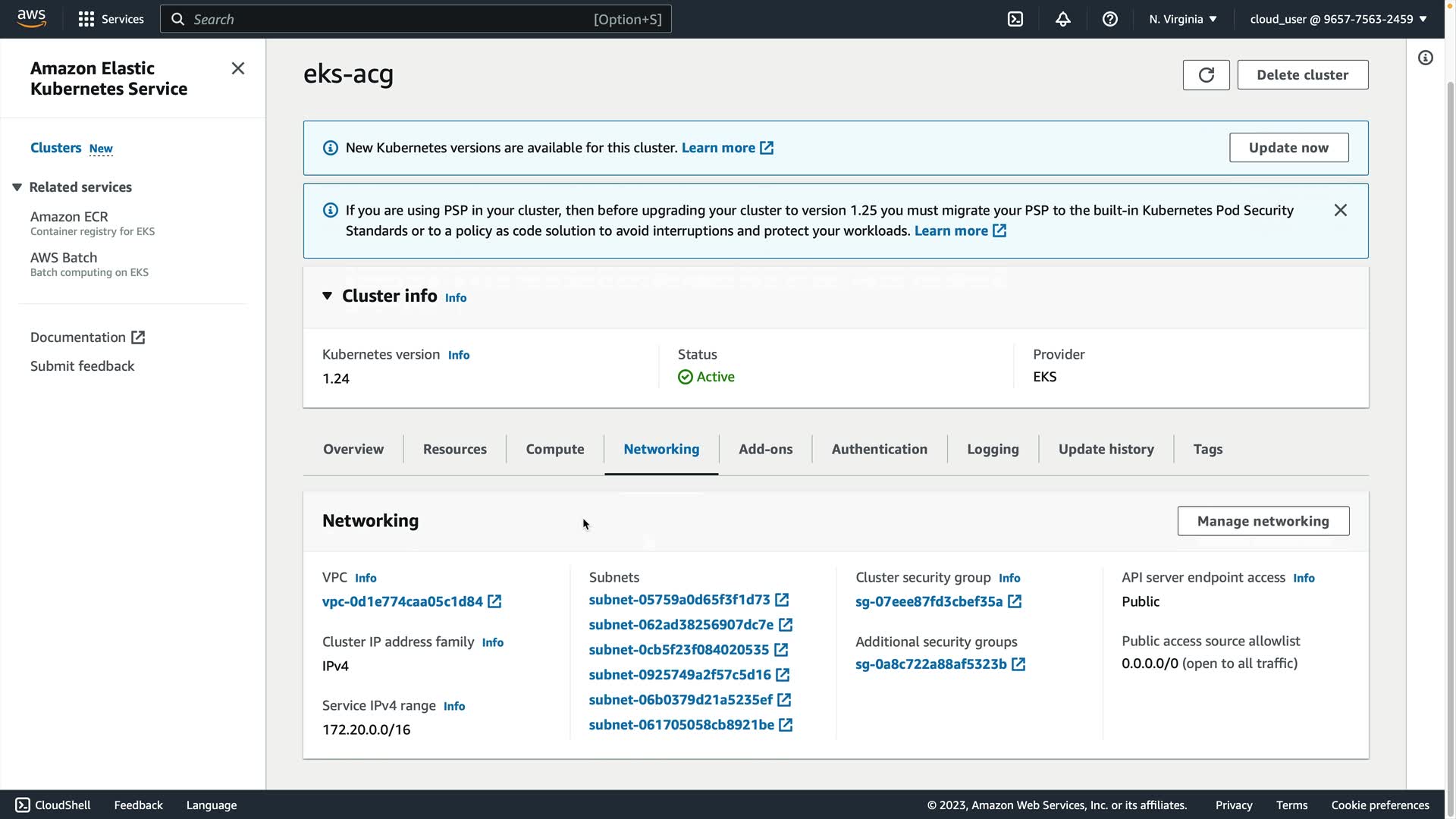
Task: Dismiss the PSP migration notice banner
Action: 1340,210
